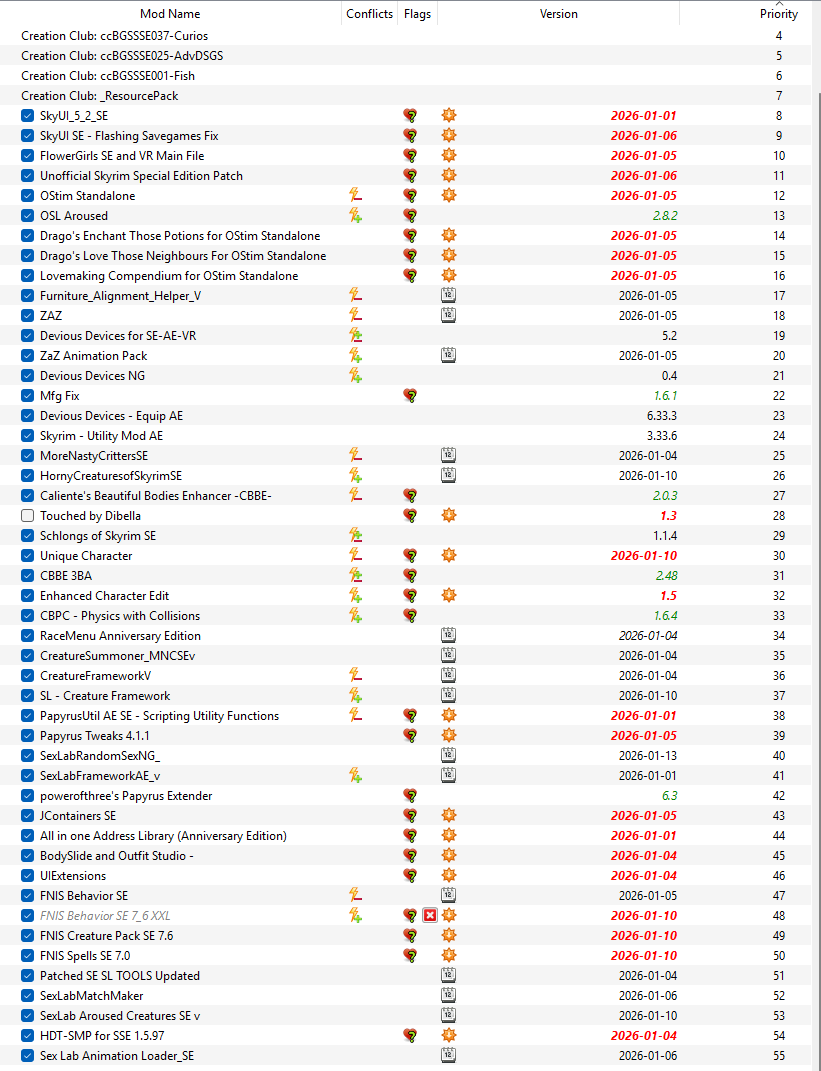Sort by the Flags column header
The image size is (821, 1071).
417,14
